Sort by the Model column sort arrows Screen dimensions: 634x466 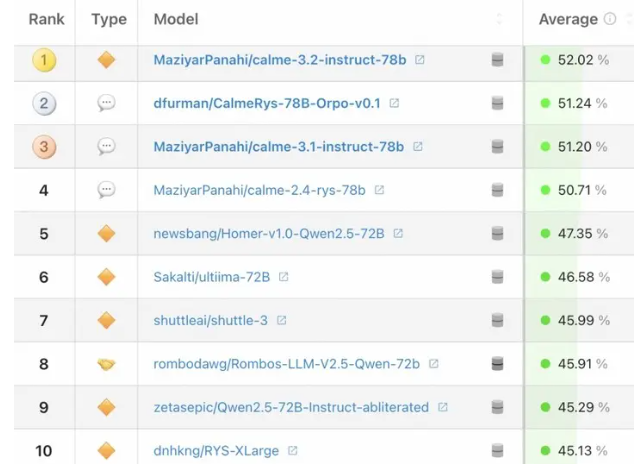pos(500,19)
